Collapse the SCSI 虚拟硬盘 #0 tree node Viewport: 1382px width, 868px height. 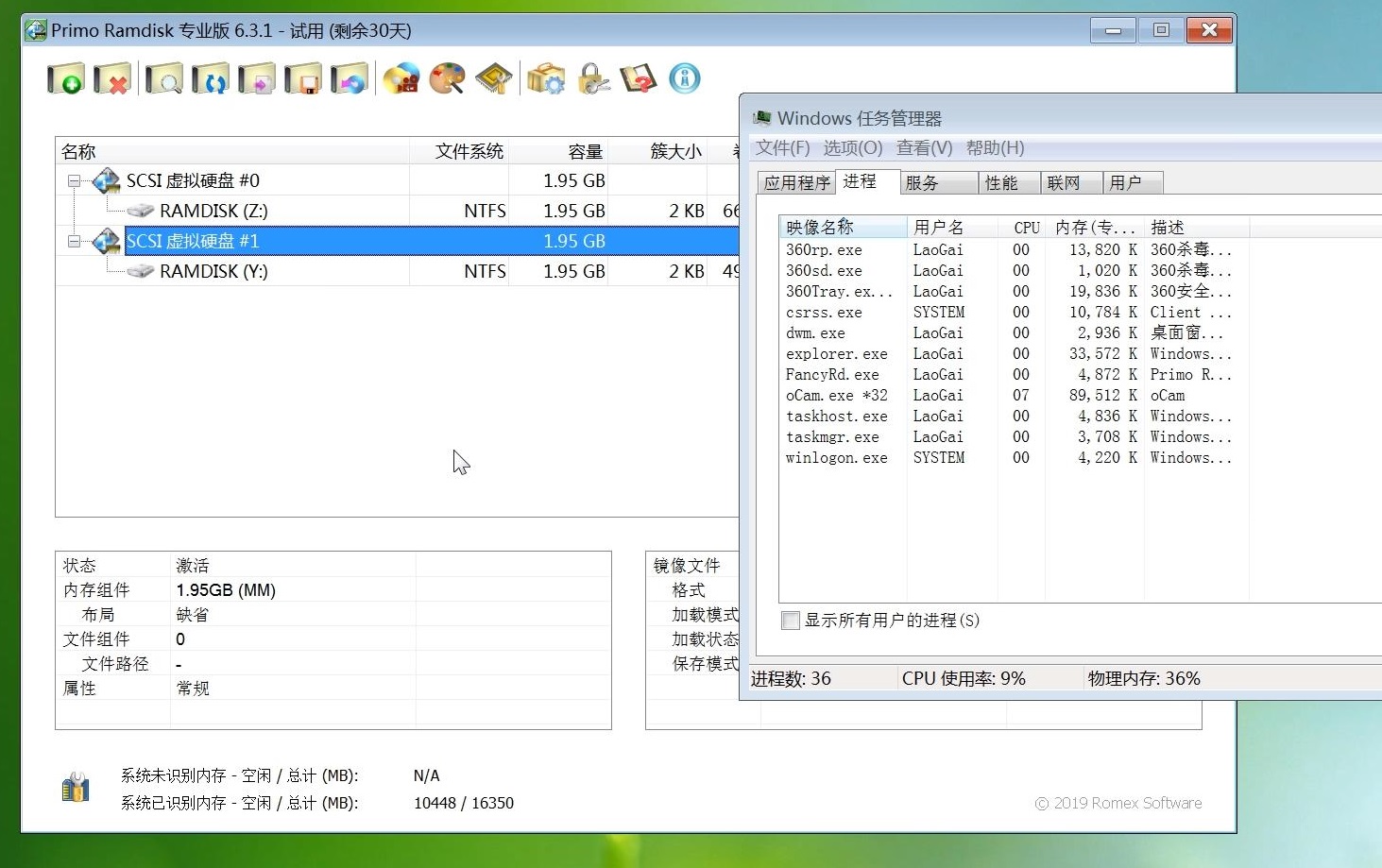[x=74, y=180]
